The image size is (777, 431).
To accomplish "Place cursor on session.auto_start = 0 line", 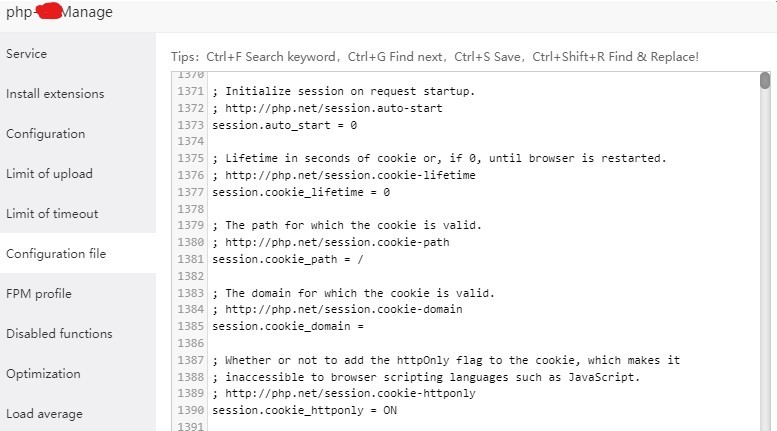I will click(x=284, y=126).
